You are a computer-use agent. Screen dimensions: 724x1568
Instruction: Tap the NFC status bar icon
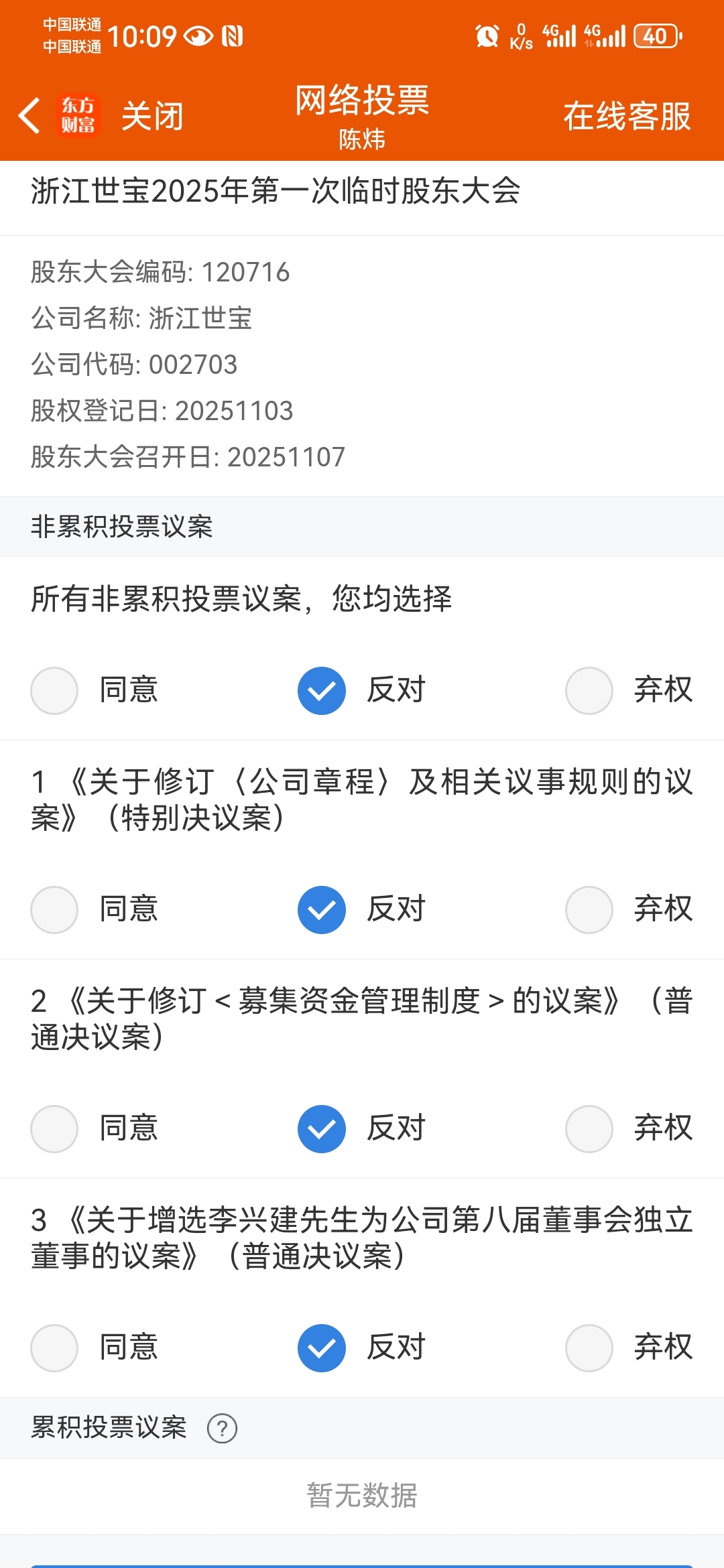point(232,36)
